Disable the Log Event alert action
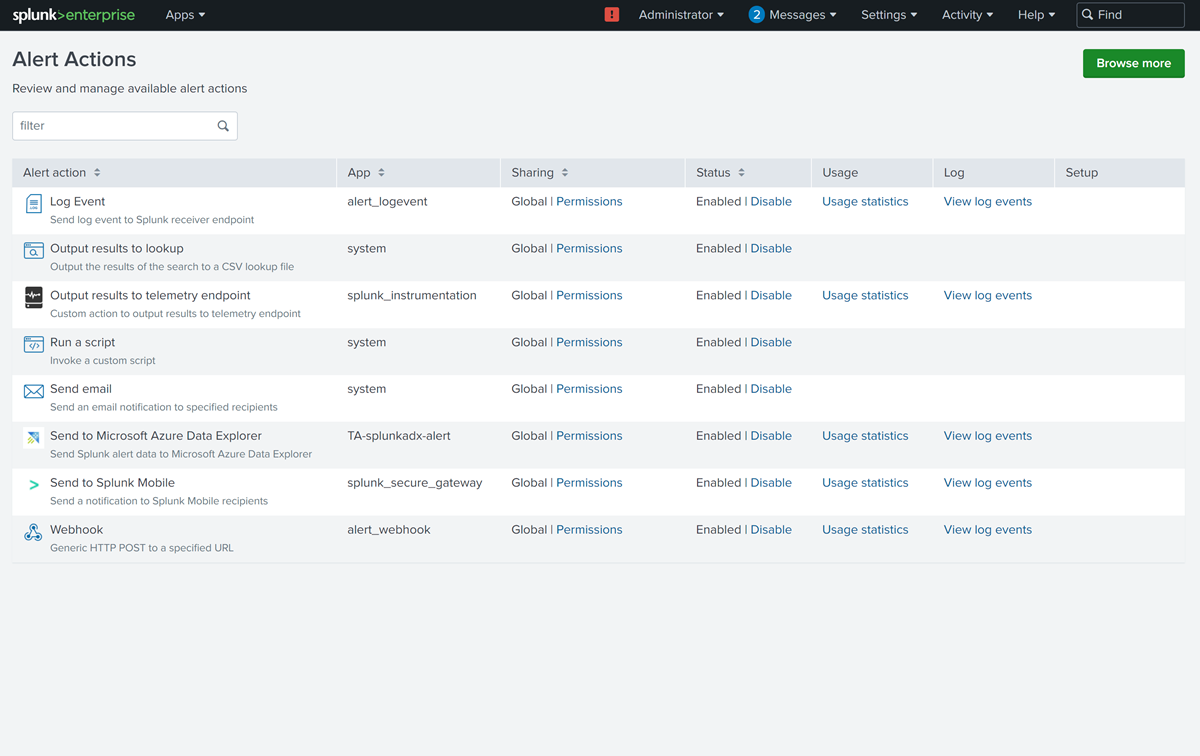Viewport: 1200px width, 756px height. coord(770,201)
